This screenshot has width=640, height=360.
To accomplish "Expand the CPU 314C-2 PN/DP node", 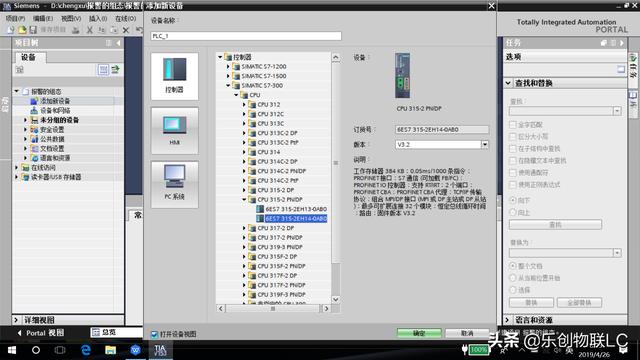I will 244,171.
